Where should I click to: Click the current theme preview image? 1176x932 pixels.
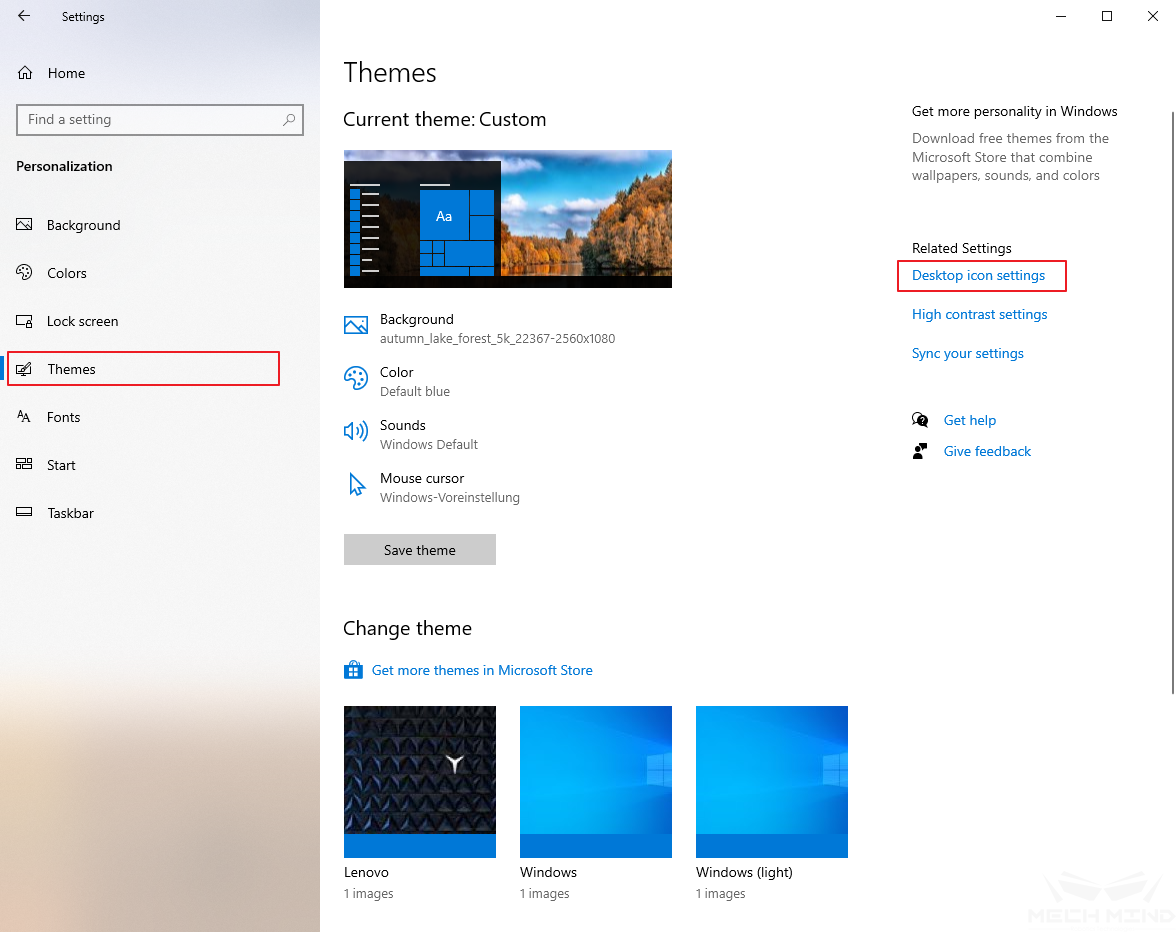point(508,219)
